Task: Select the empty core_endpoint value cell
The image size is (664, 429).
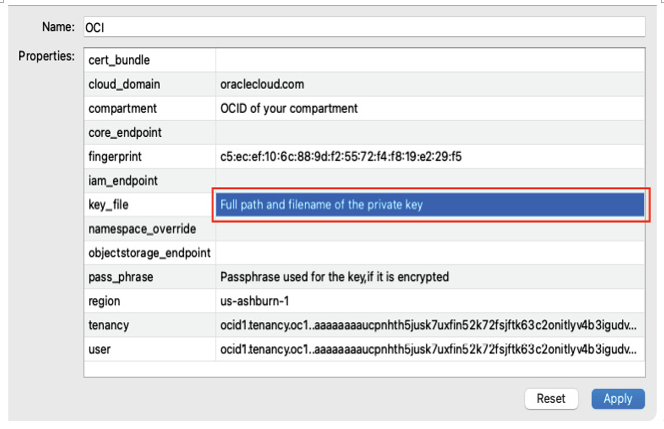Action: pos(430,133)
